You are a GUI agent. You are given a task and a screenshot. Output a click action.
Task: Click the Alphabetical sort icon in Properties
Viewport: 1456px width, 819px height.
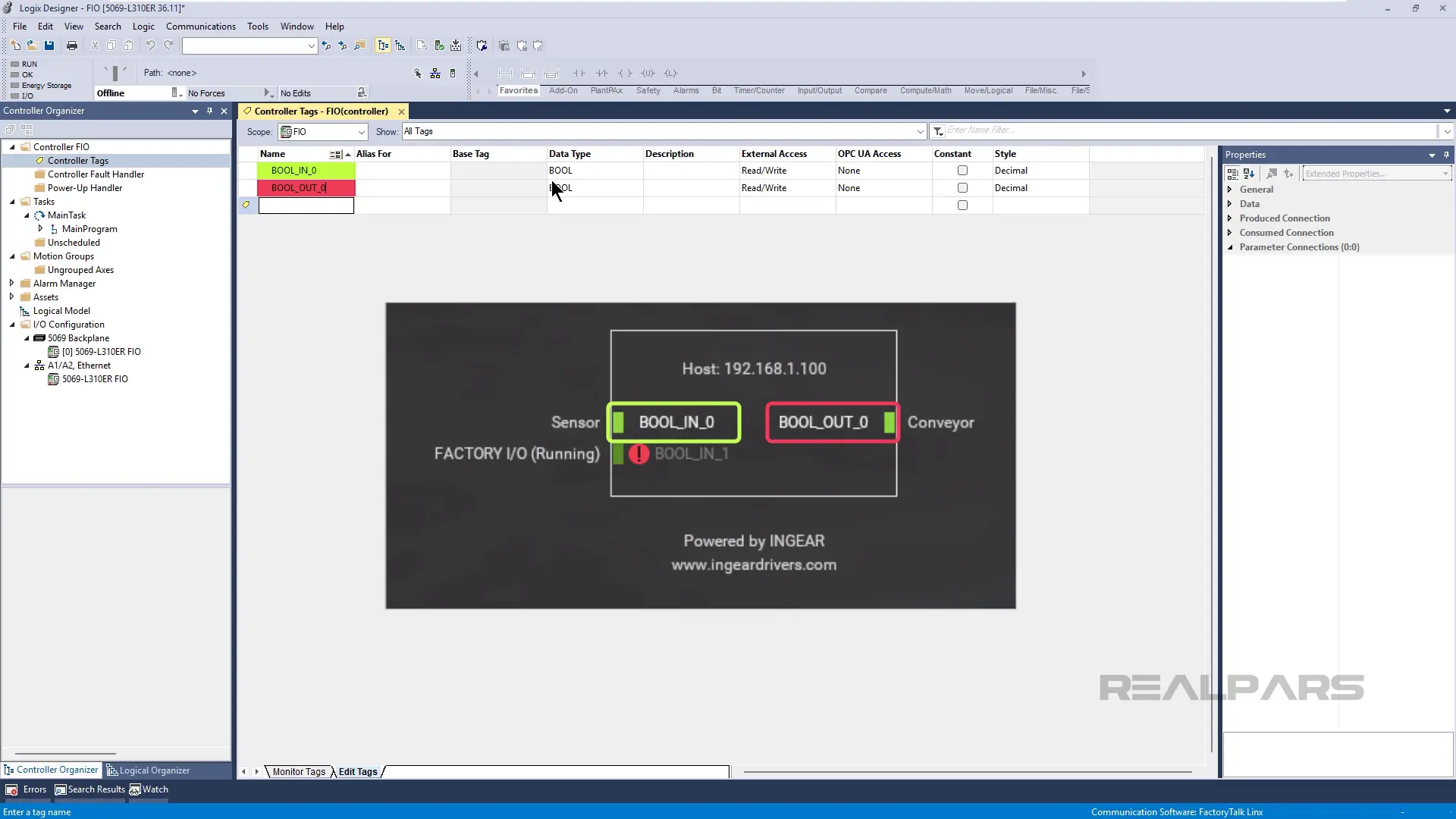coord(1249,174)
